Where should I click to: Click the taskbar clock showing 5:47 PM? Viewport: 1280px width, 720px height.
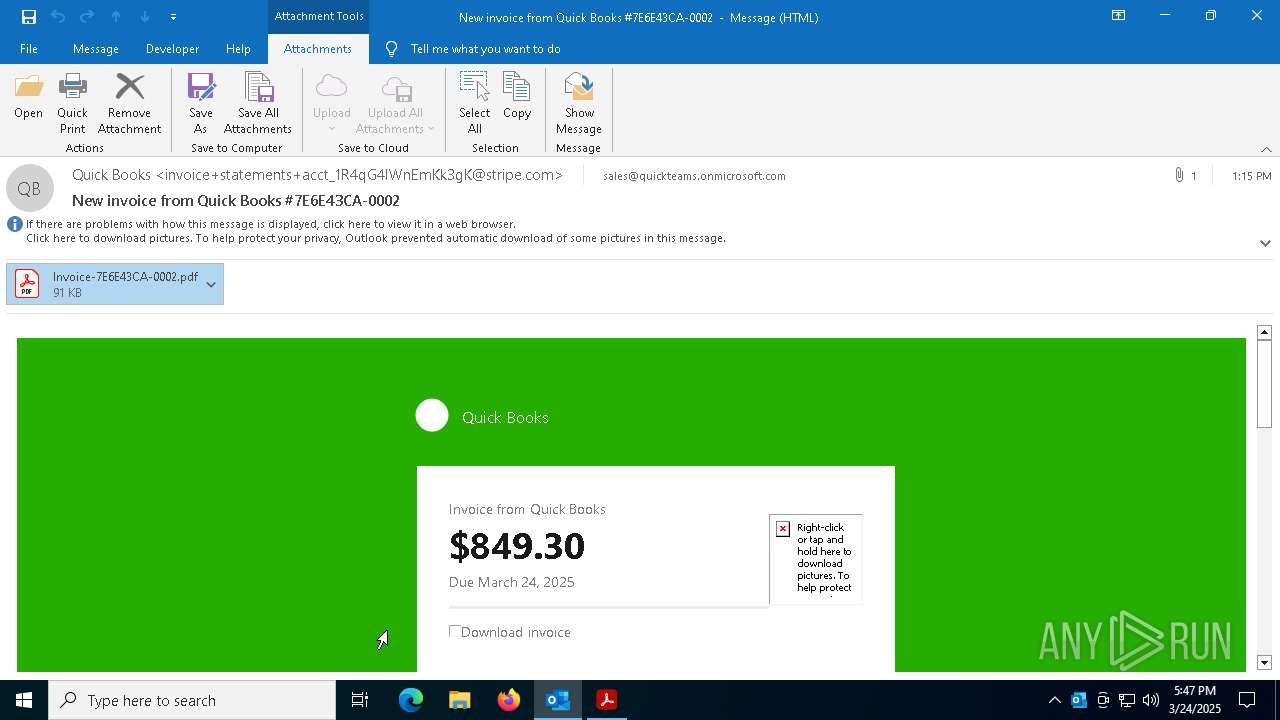coord(1195,700)
